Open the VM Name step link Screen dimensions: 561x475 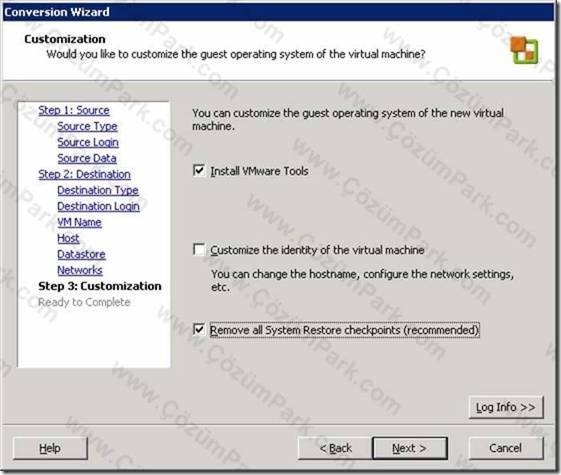pyautogui.click(x=79, y=222)
